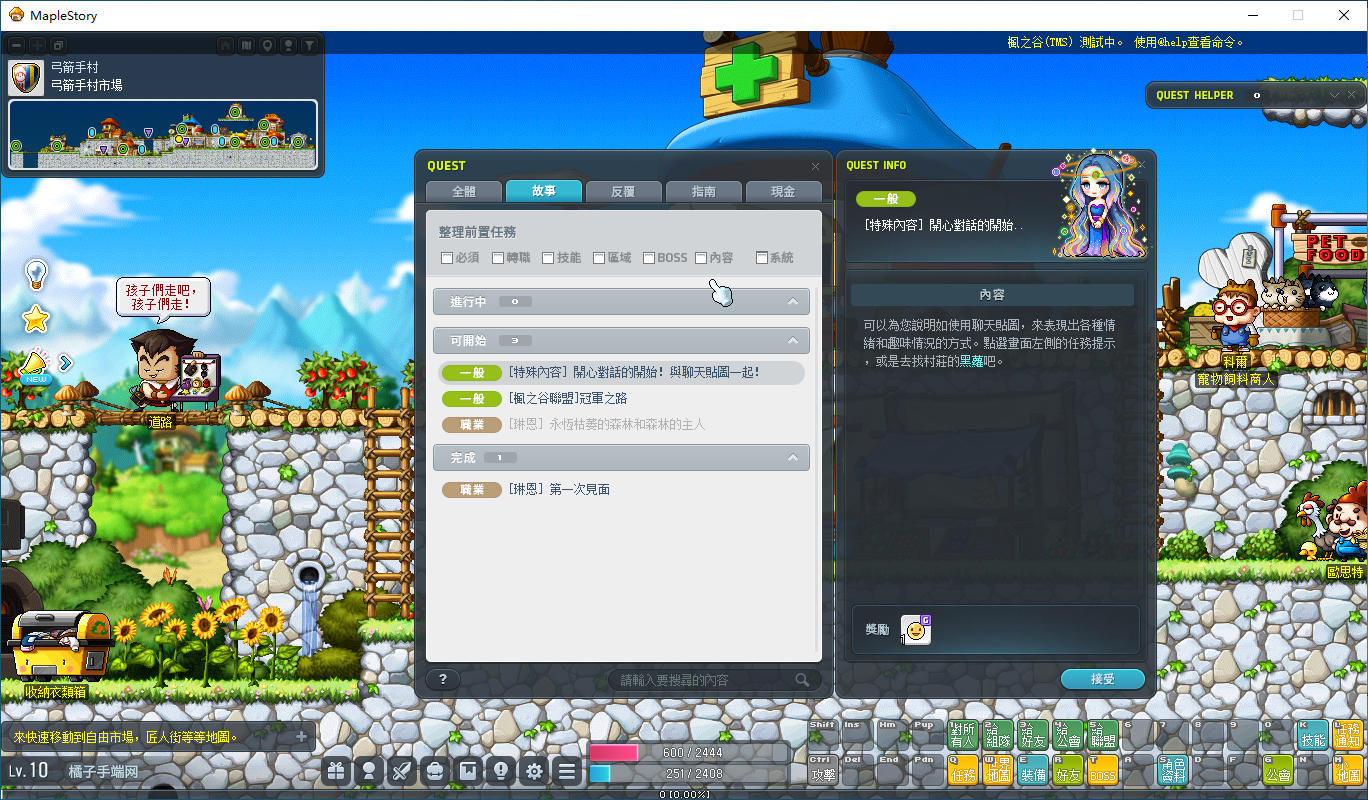Click the 好友 friends hotkey slot

[1068, 769]
